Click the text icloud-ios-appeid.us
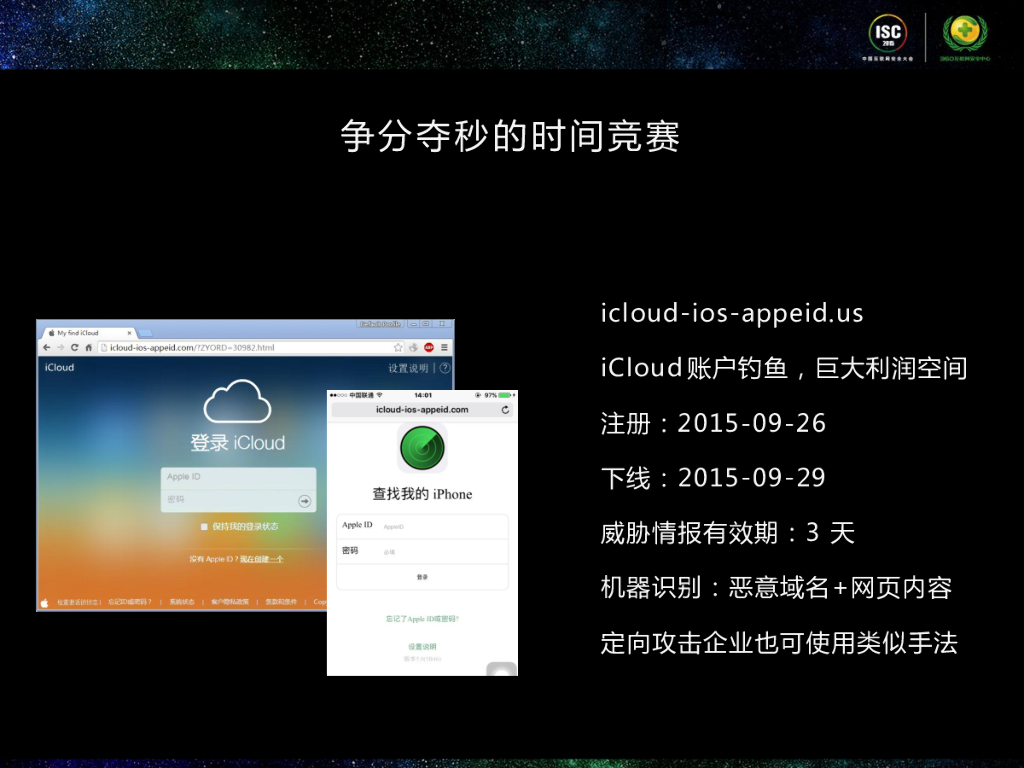Screen dimensions: 1024x768 point(732,313)
